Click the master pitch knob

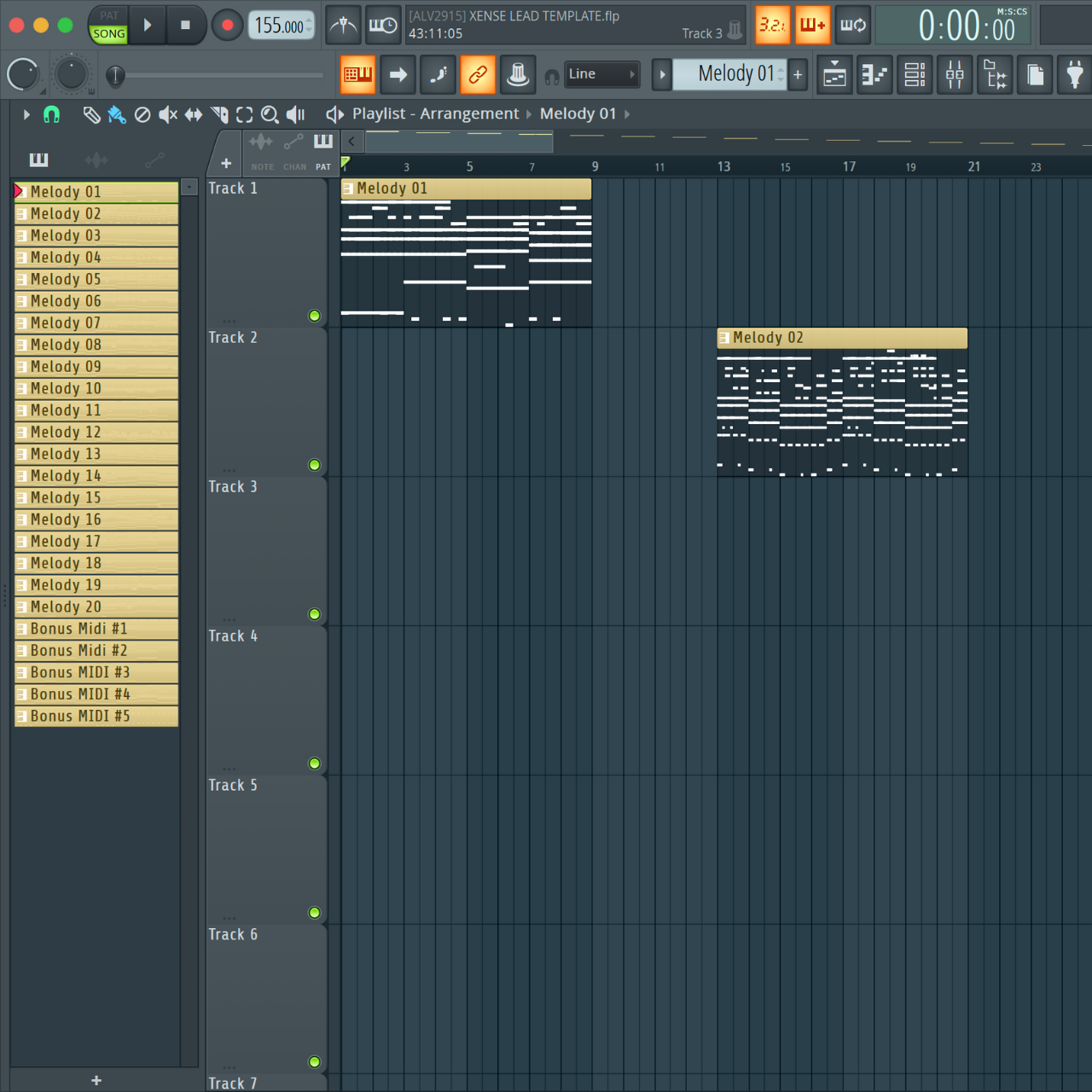[72, 75]
